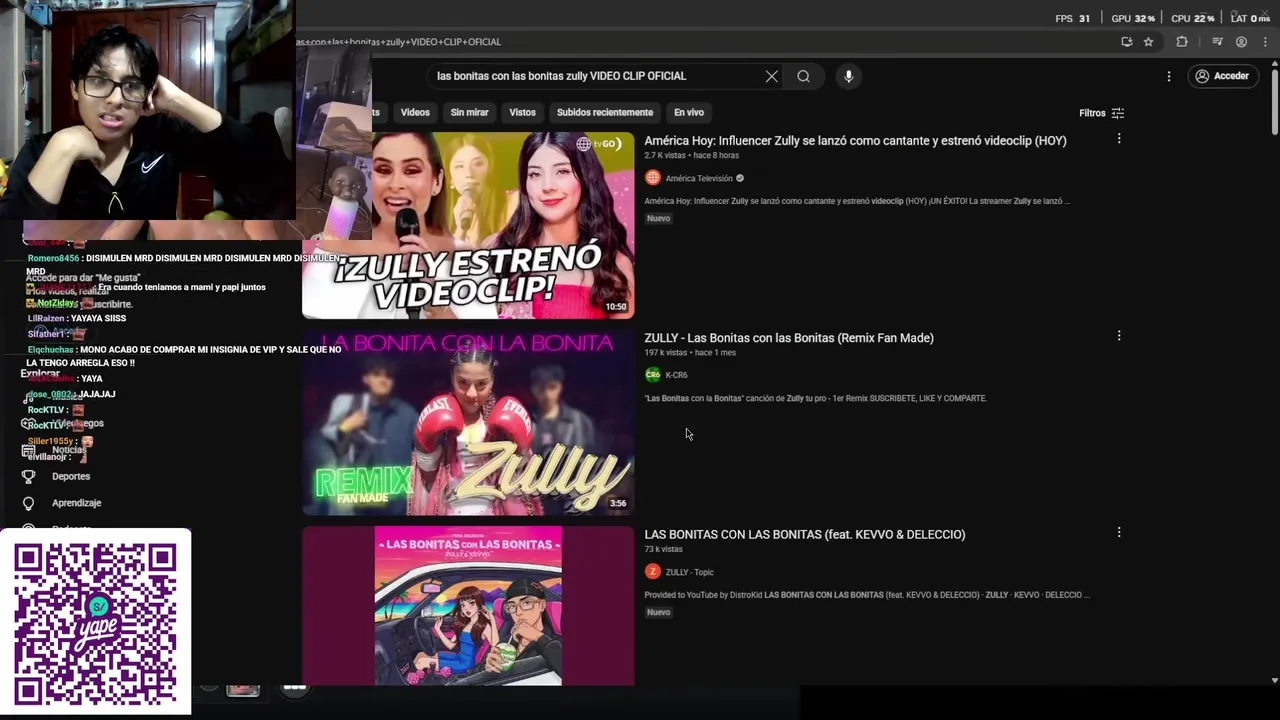Click the page scrollbar up arrow

[1274, 65]
